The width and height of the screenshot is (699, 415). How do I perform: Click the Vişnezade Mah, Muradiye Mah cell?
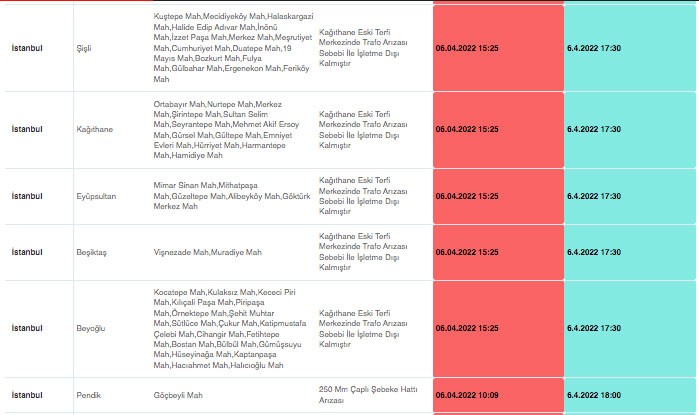tap(206, 252)
